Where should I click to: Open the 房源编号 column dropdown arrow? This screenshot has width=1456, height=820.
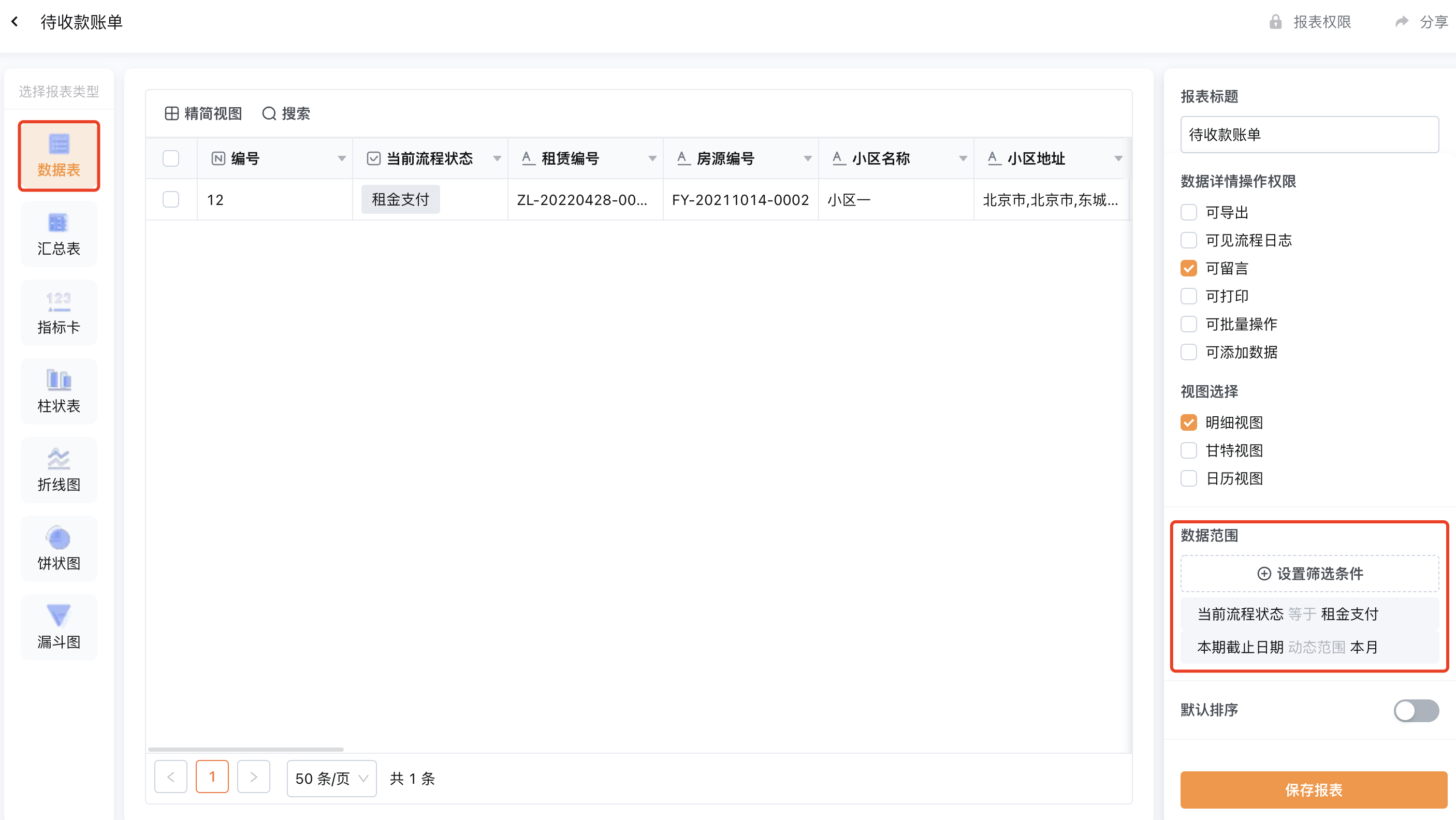point(808,159)
